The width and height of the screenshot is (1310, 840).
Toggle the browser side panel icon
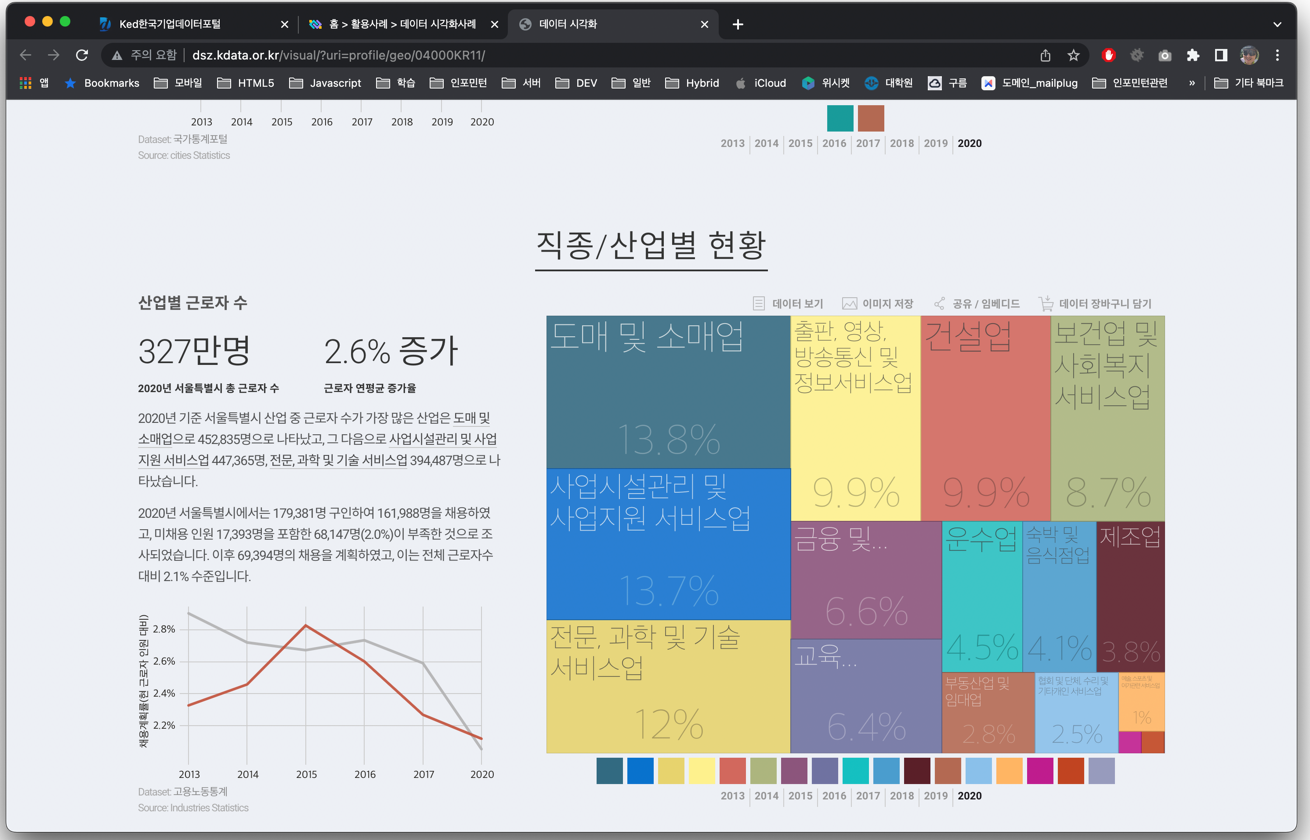pos(1221,55)
